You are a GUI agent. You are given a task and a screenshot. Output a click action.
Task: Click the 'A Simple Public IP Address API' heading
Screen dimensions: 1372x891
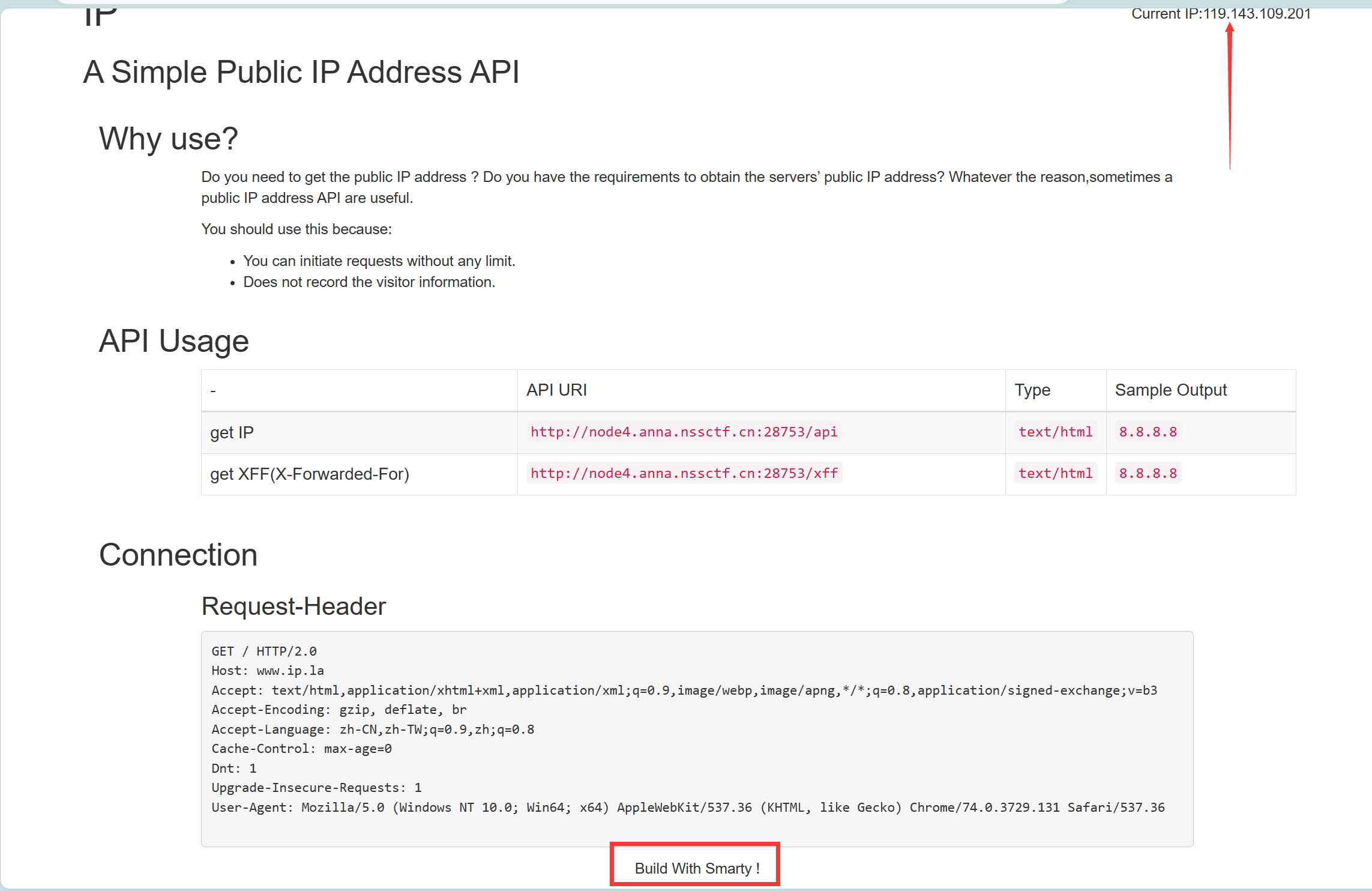tap(301, 72)
